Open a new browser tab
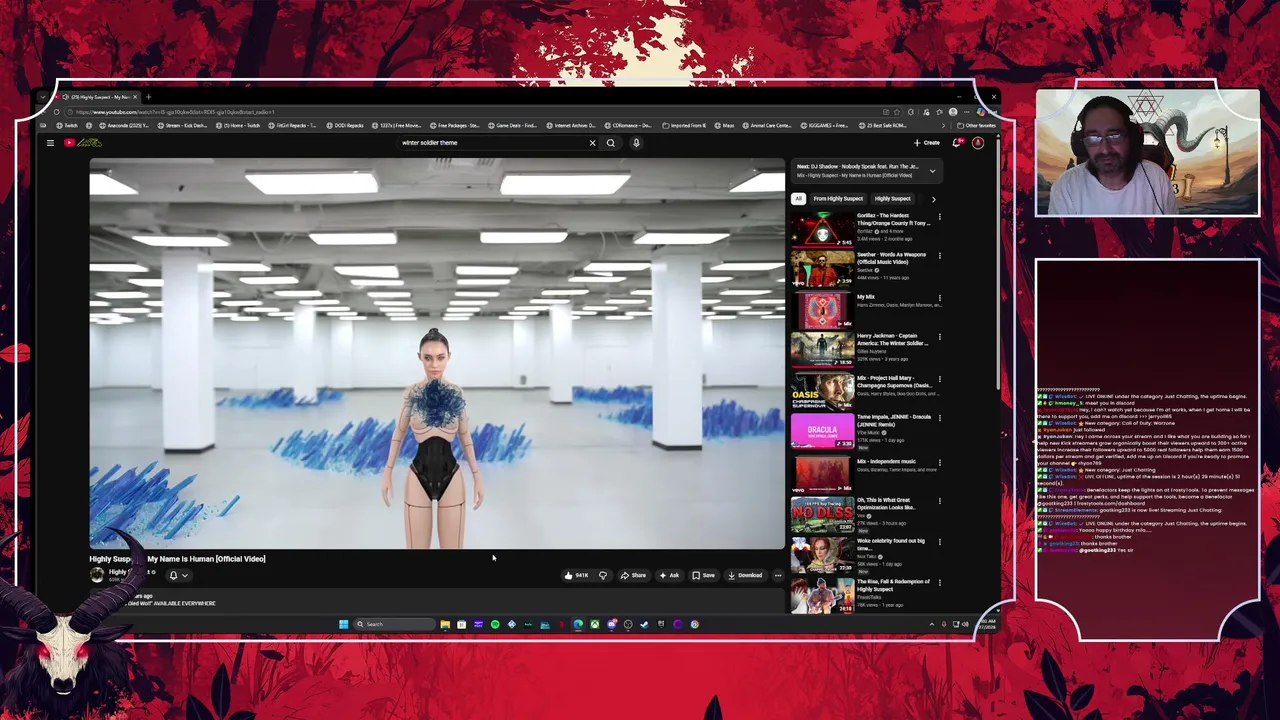Viewport: 1280px width, 720px height. coord(148,97)
